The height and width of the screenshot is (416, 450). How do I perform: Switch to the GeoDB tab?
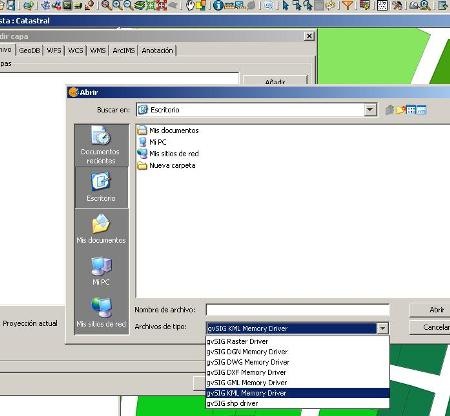30,50
